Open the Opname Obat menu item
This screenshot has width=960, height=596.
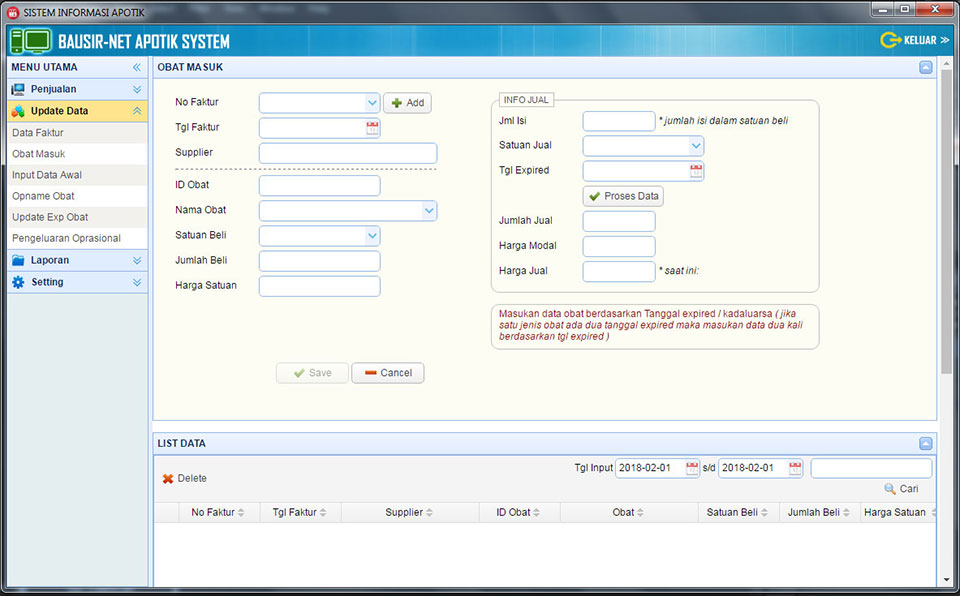(x=43, y=196)
